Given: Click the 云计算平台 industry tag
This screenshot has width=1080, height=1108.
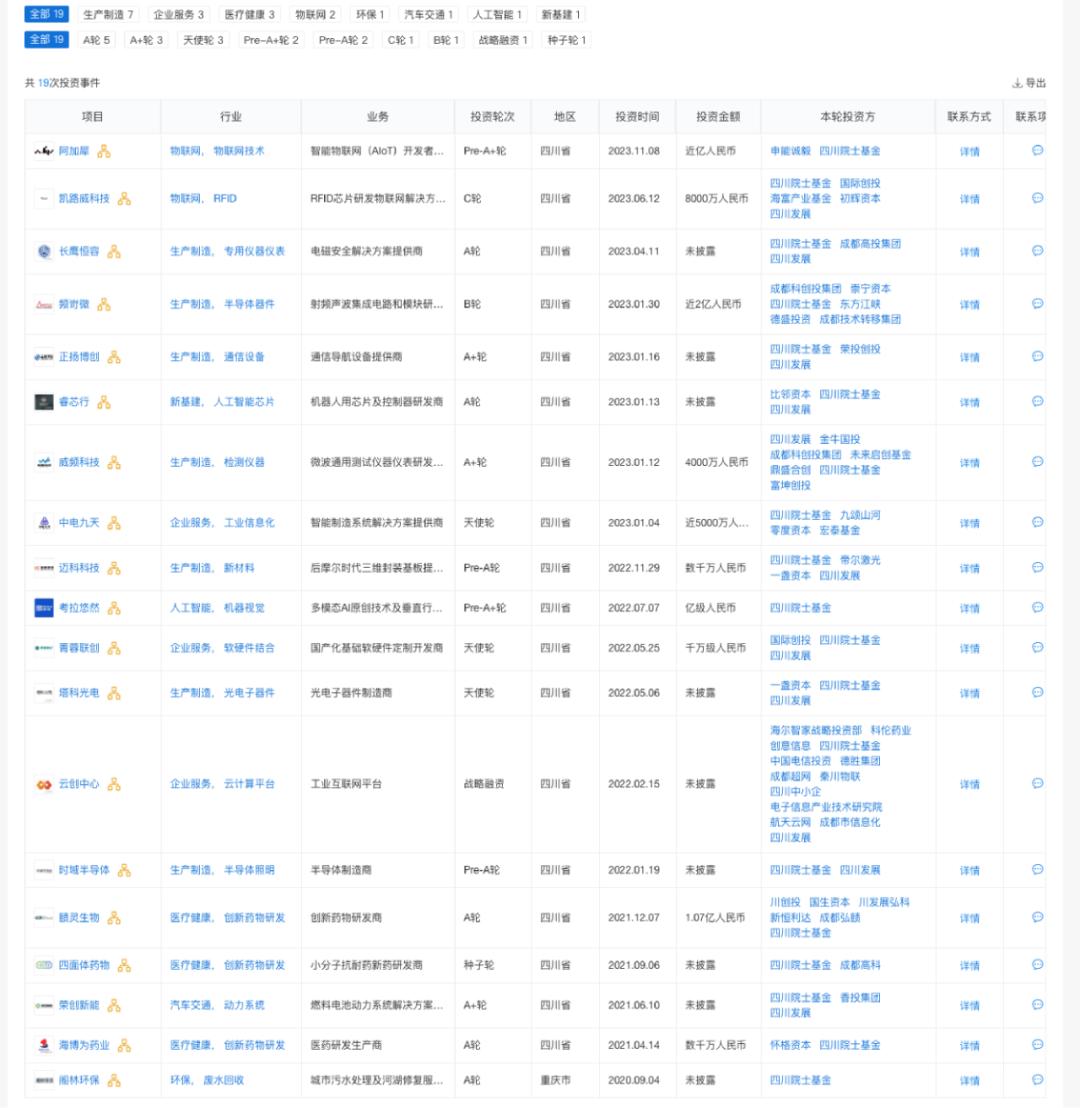Looking at the screenshot, I should point(250,784).
